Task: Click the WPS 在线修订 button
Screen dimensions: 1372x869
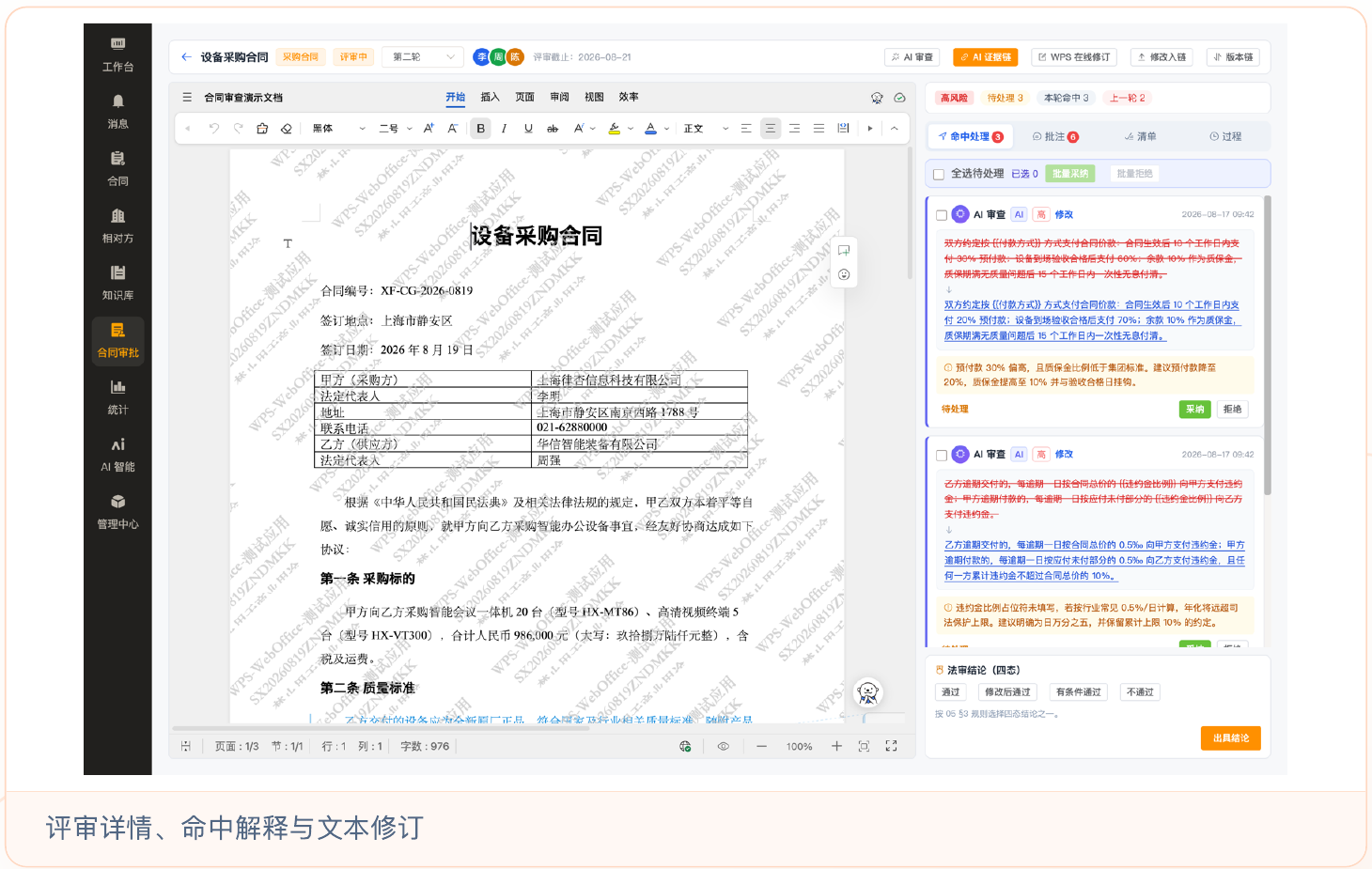Action: pyautogui.click(x=1074, y=57)
